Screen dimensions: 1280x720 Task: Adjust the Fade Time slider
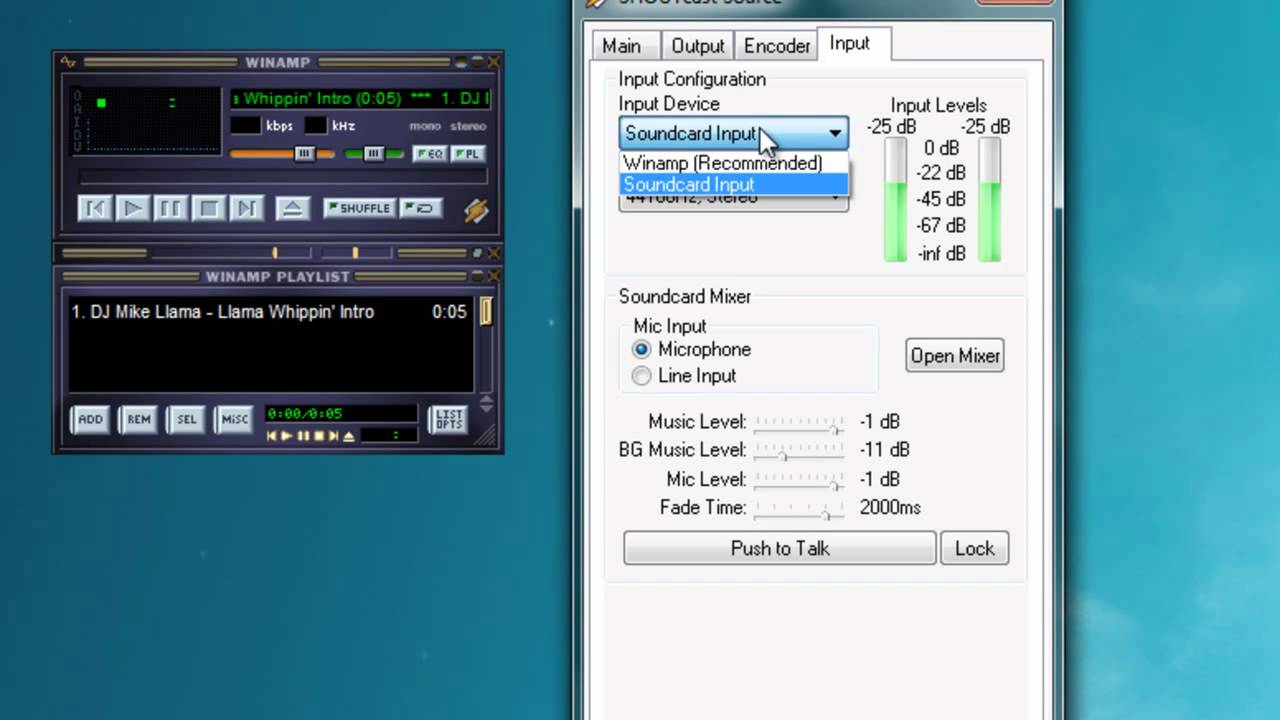pos(799,509)
